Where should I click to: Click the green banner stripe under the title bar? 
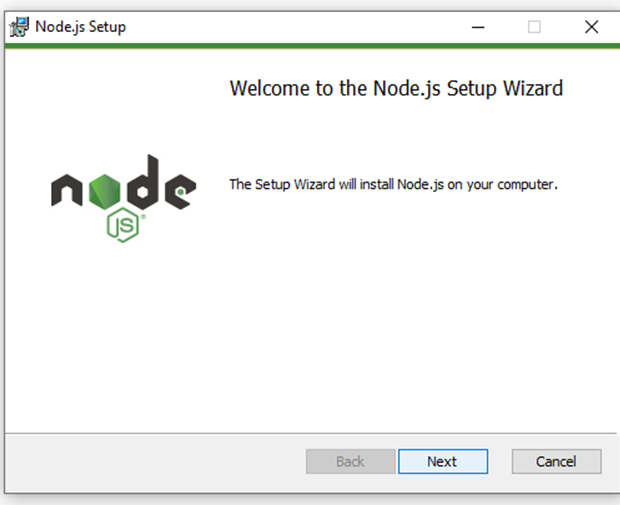pyautogui.click(x=312, y=46)
